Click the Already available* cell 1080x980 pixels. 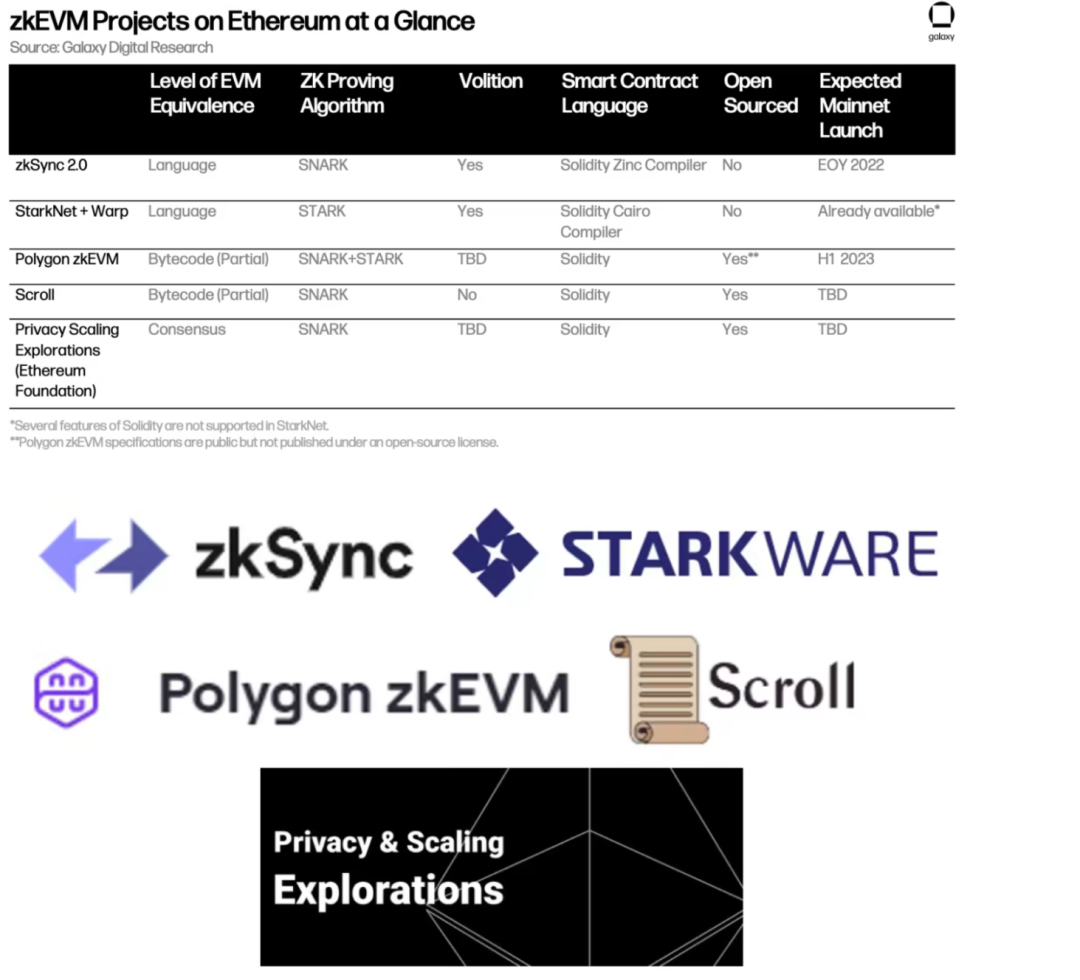pos(878,211)
